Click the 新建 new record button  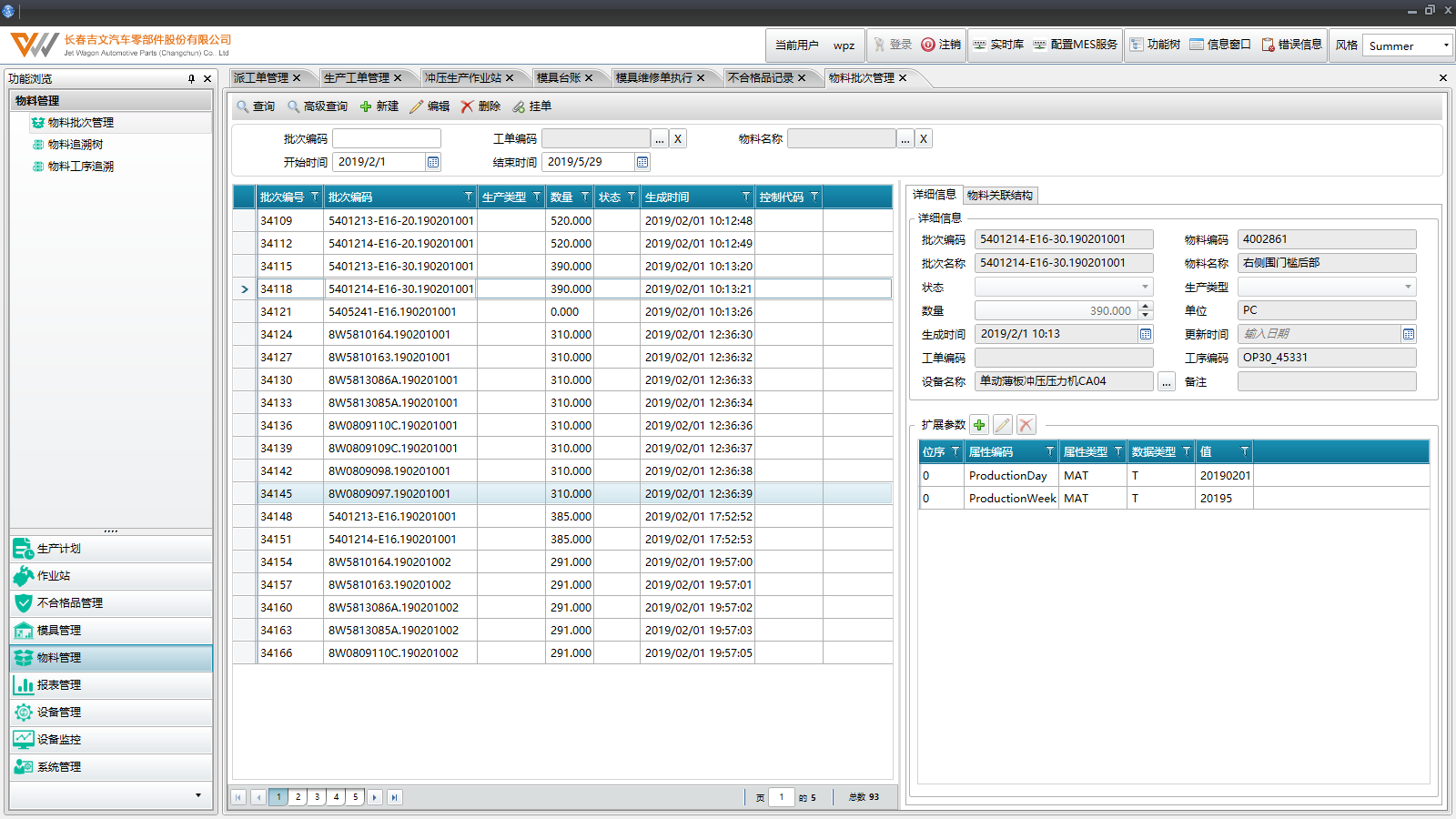click(379, 106)
